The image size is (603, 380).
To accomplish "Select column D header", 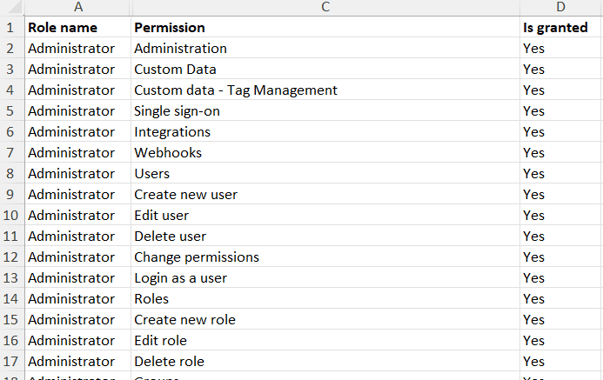I will (561, 7).
